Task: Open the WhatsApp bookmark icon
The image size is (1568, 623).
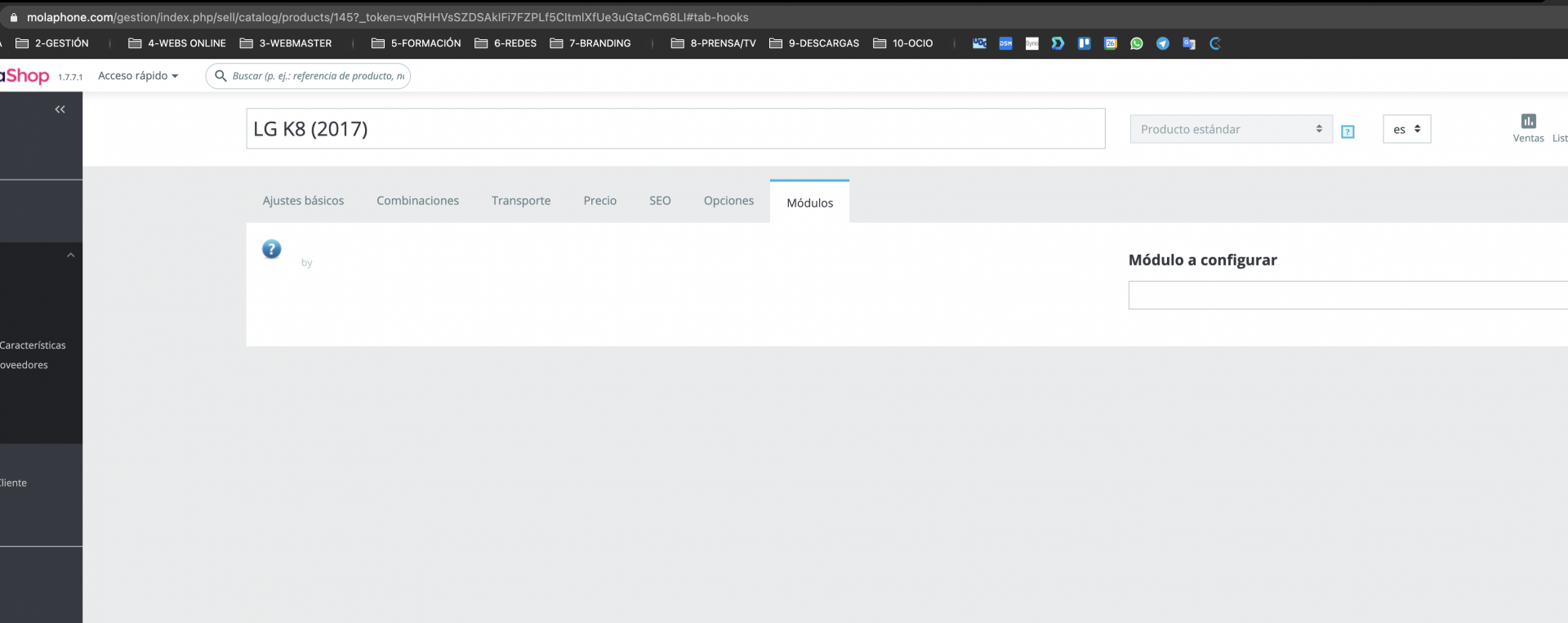Action: [x=1136, y=43]
